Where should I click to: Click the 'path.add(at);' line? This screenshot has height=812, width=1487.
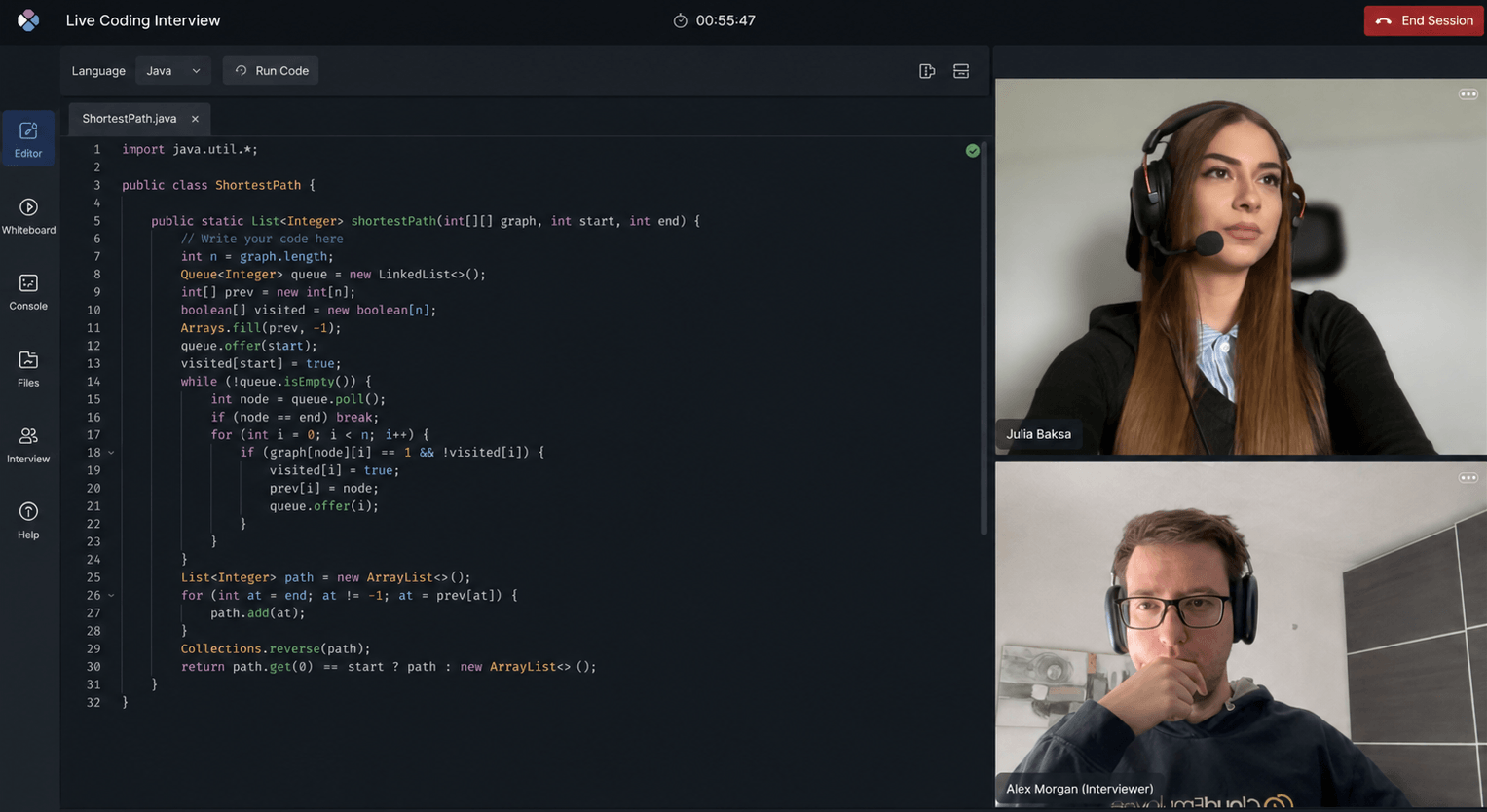pyautogui.click(x=258, y=613)
